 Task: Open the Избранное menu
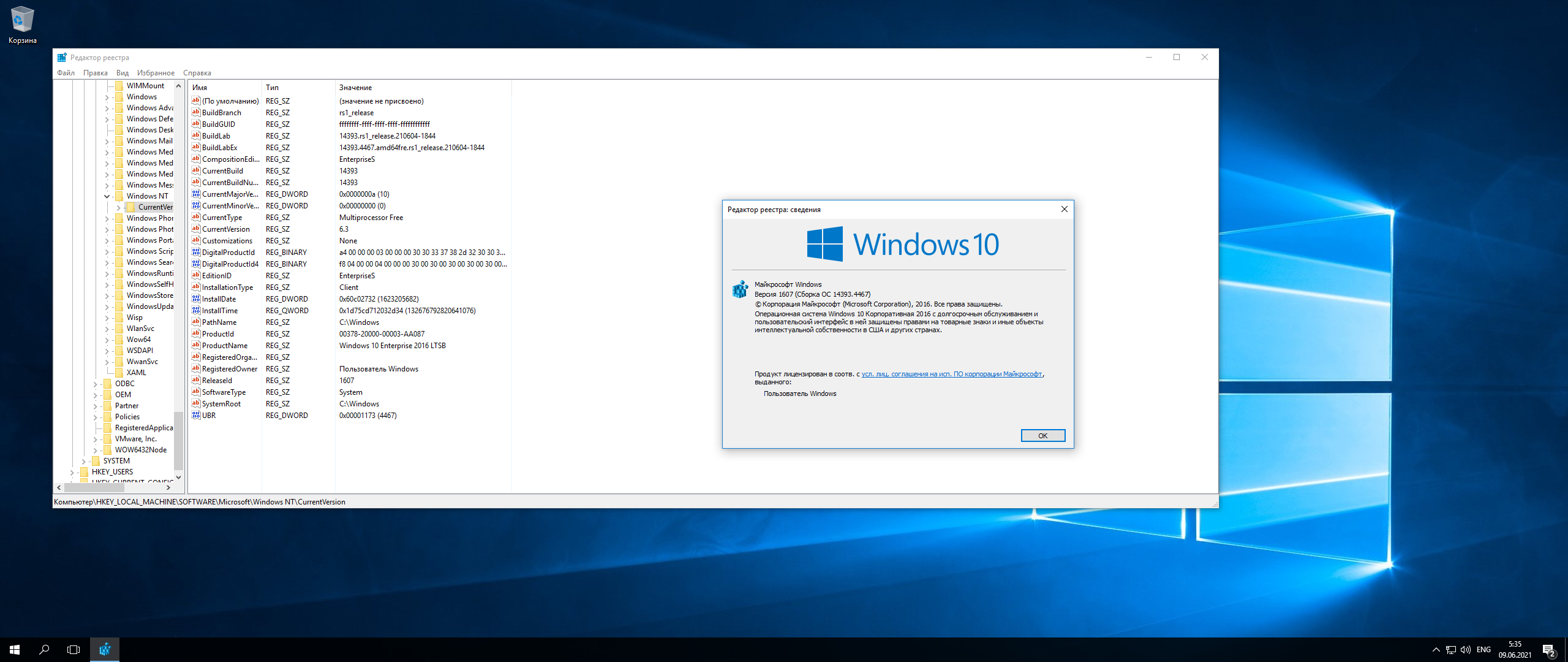pyautogui.click(x=156, y=72)
